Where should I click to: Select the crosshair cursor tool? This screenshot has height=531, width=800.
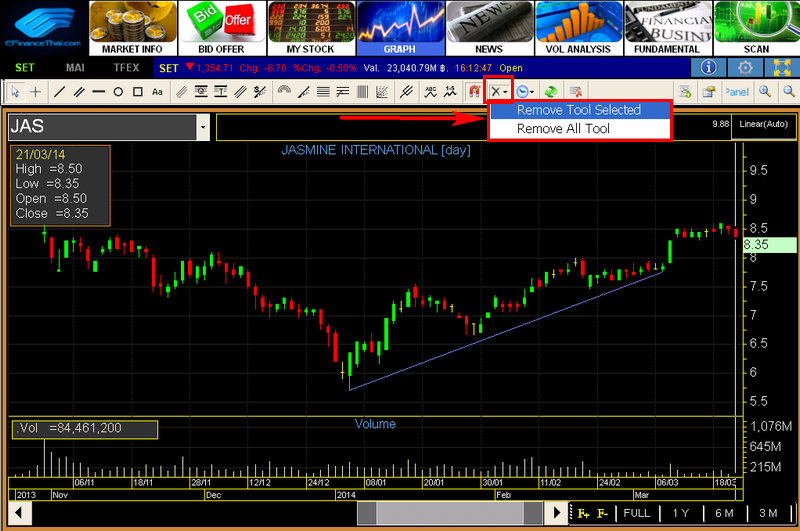pyautogui.click(x=36, y=91)
